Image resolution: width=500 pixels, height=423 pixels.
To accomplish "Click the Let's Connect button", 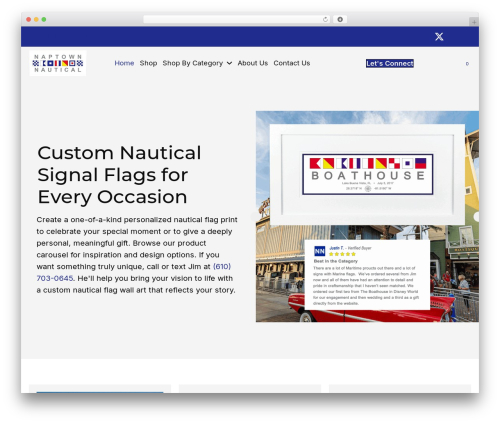I will tap(390, 63).
